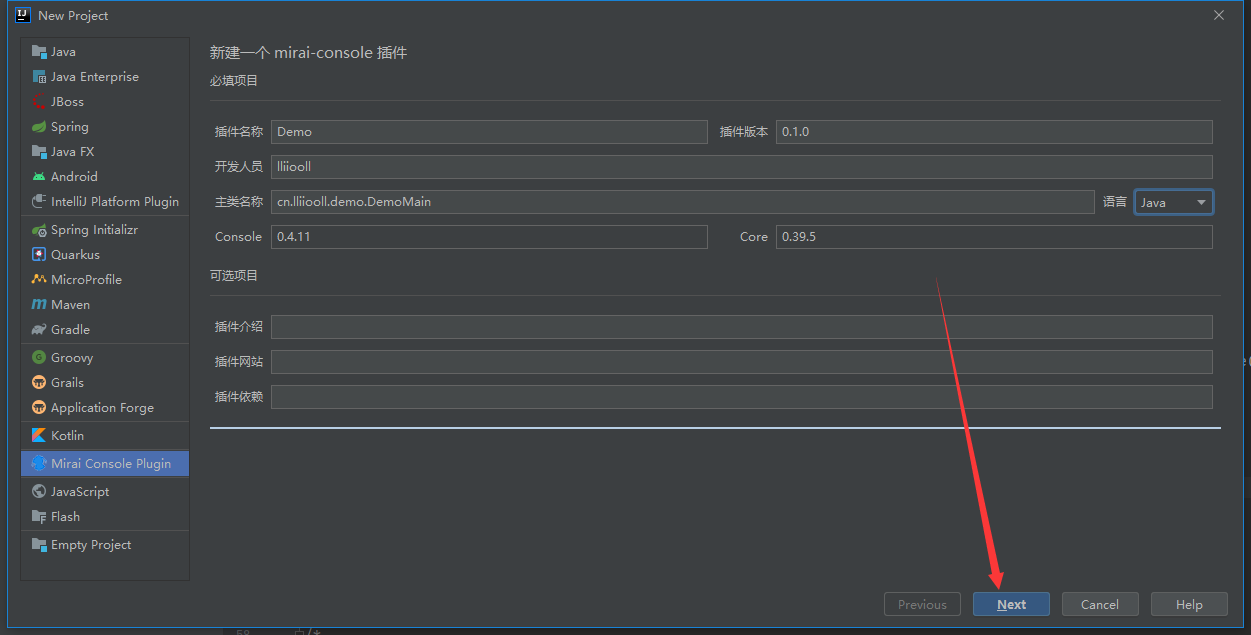Select the Android robot icon
Viewport: 1251px width, 635px height.
pos(39,177)
